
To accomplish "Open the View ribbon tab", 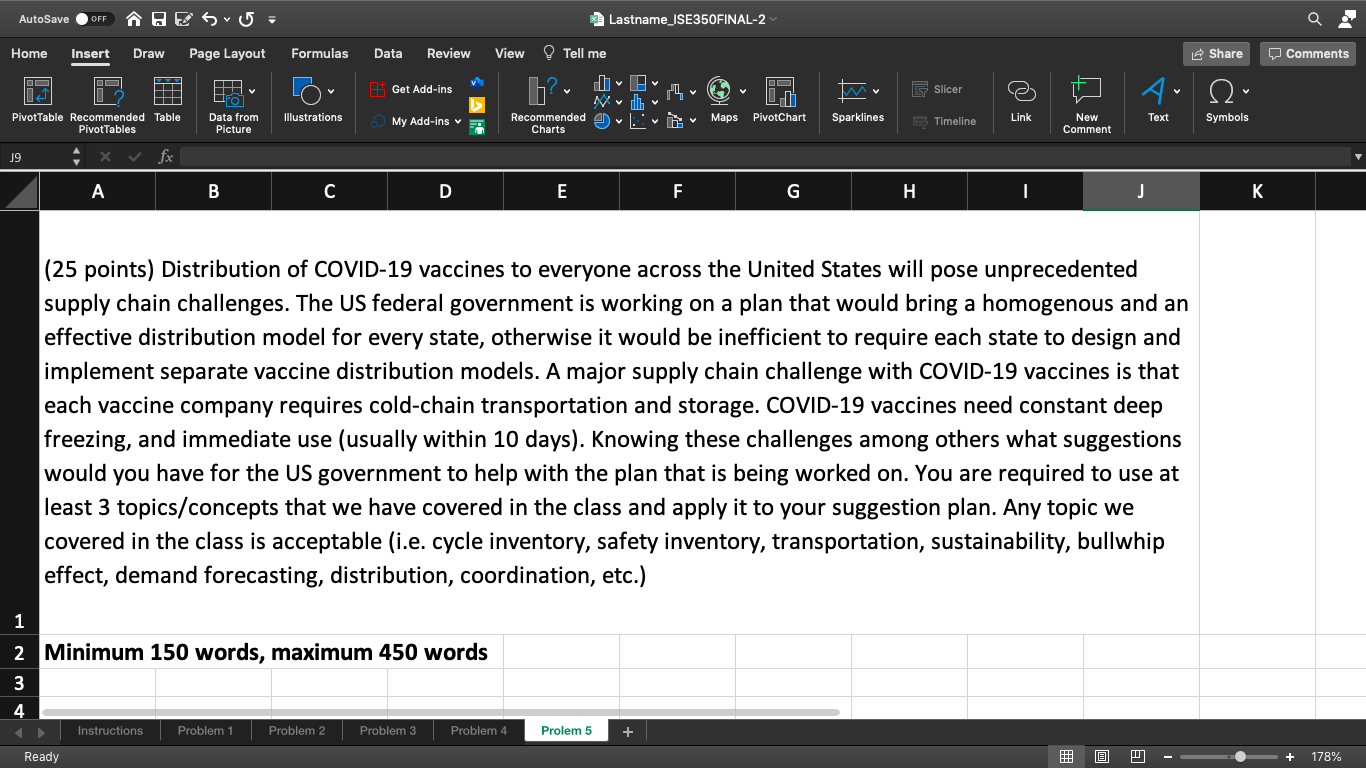I will (510, 53).
